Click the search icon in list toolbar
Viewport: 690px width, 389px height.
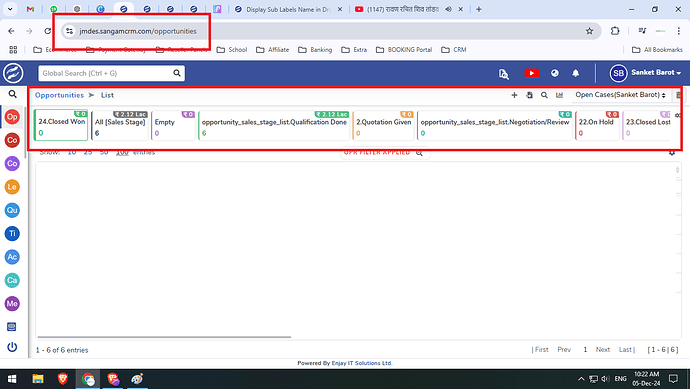pos(544,95)
